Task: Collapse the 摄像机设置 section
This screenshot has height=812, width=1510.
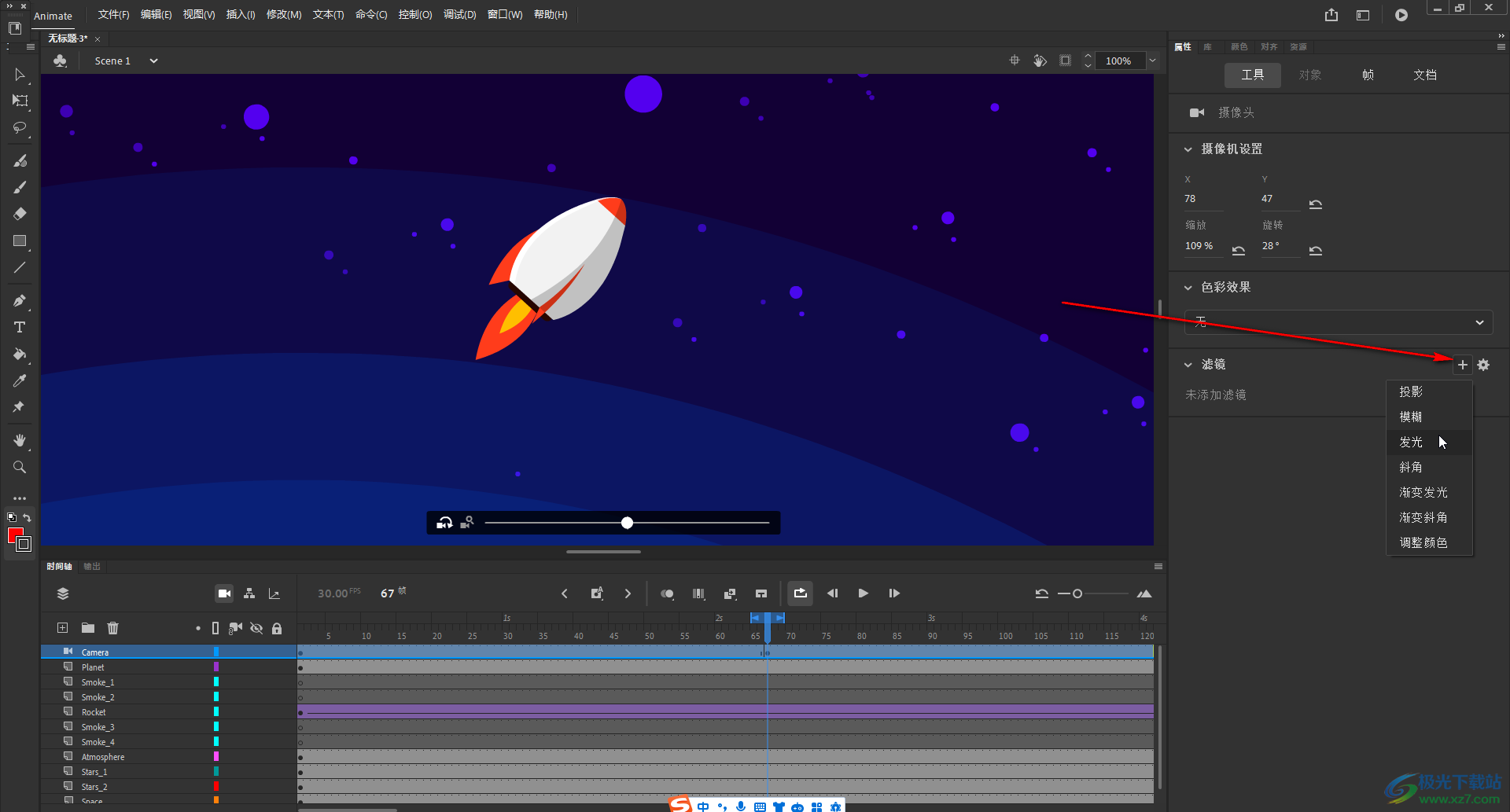Action: point(1188,149)
